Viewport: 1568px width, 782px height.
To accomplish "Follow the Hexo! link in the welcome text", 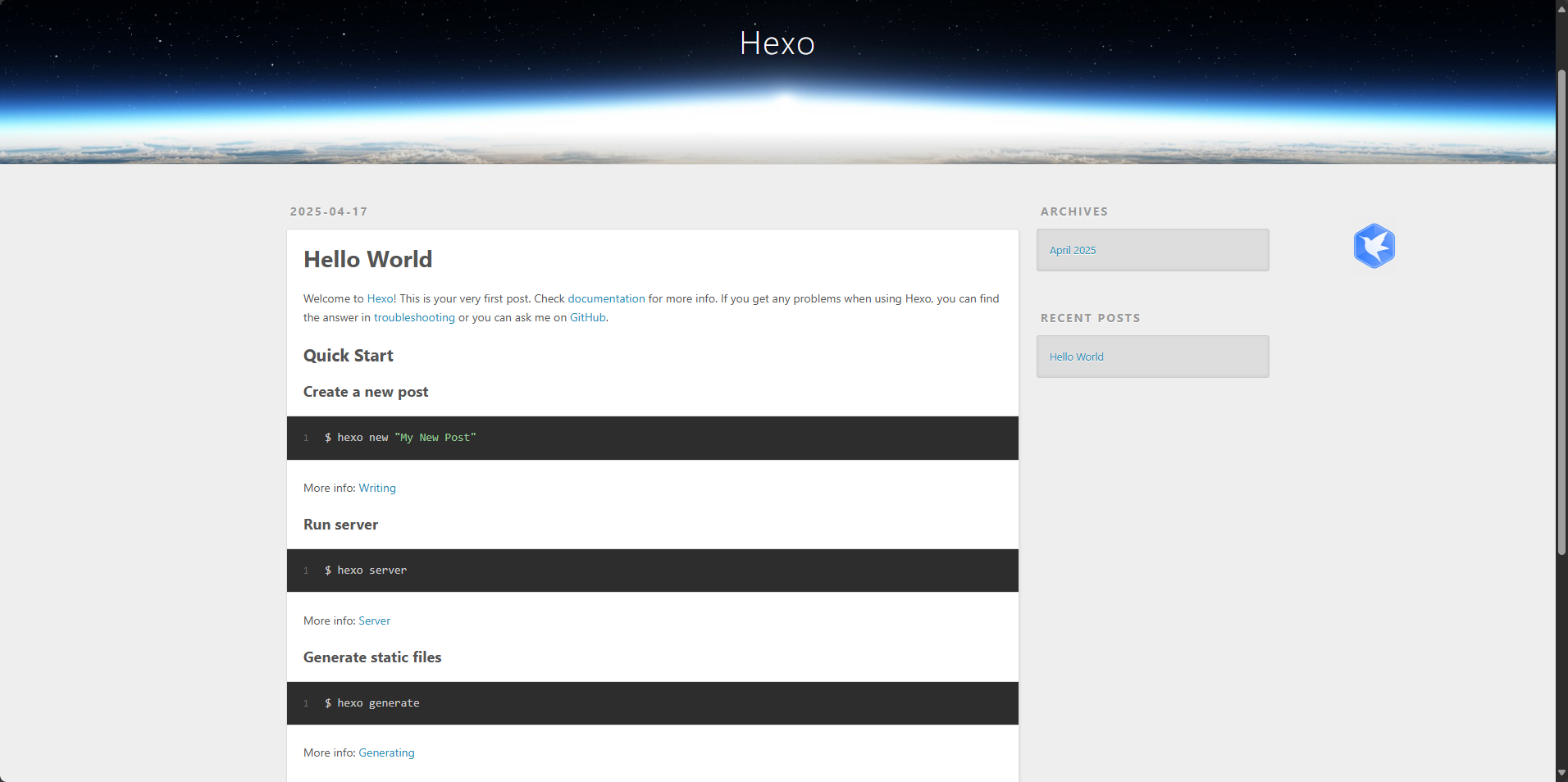I will (x=381, y=298).
